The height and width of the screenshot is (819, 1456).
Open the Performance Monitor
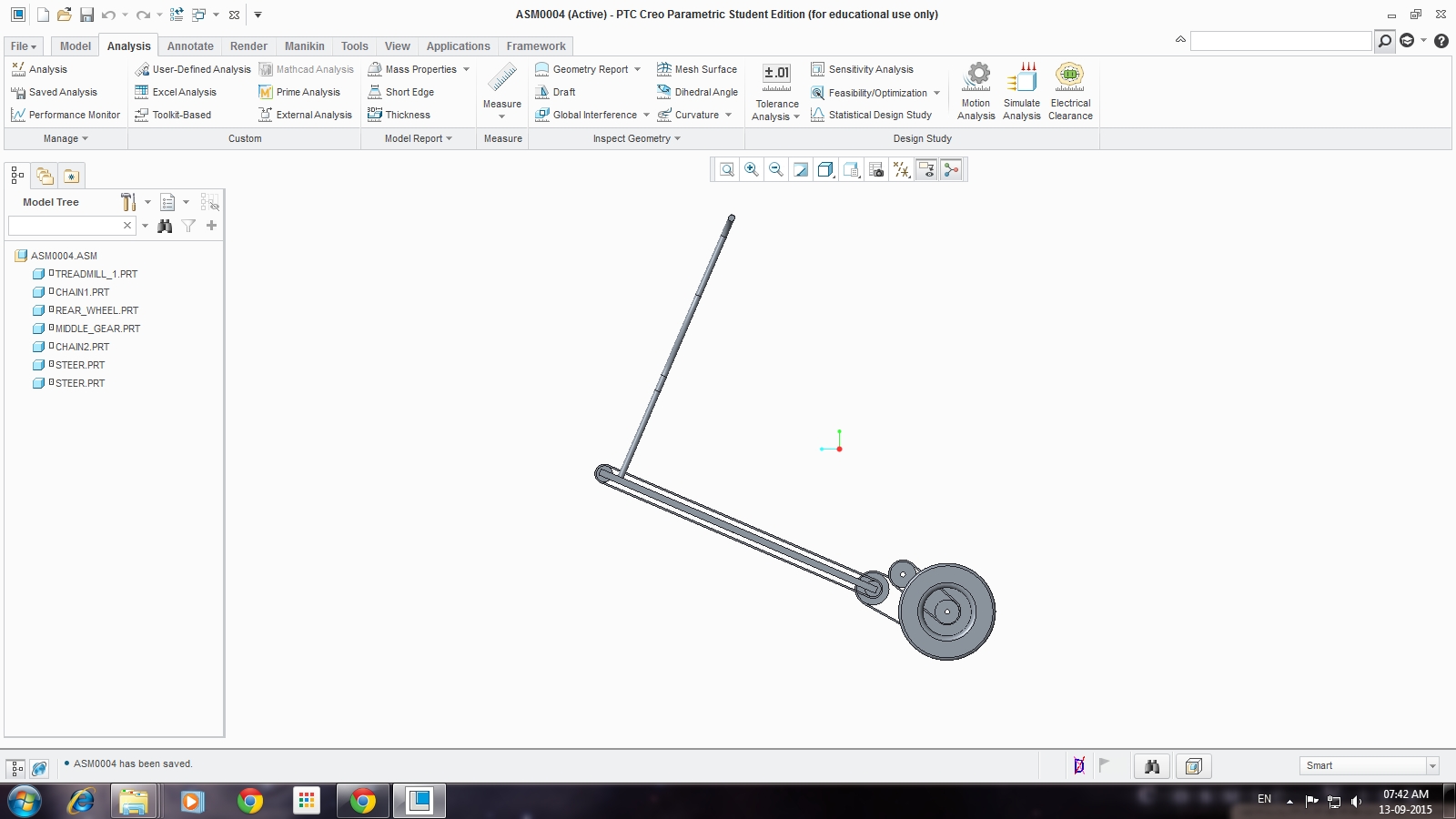pos(66,115)
